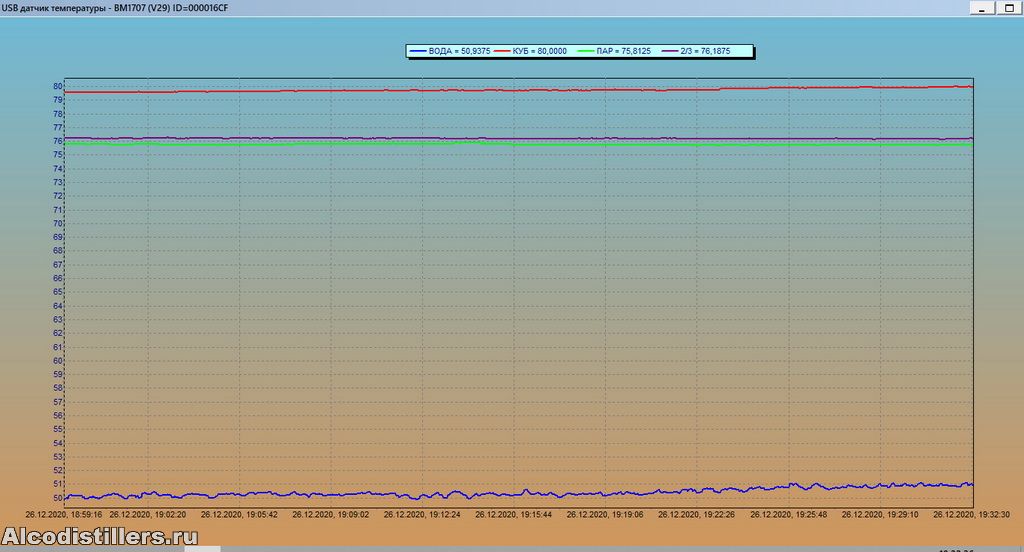Click the USB датчик температуры title bar
The width and height of the screenshot is (1024, 552).
coord(400,7)
